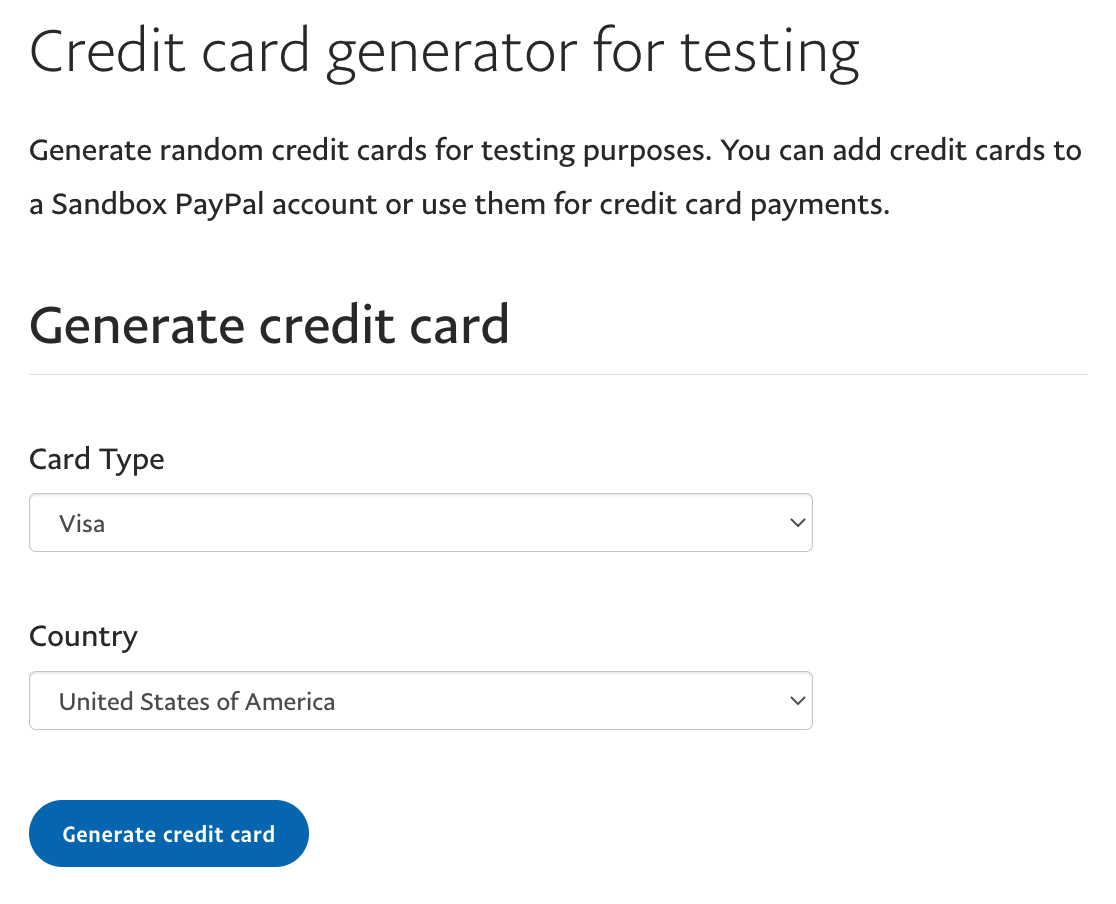Click United States of America in the Country field

point(420,700)
